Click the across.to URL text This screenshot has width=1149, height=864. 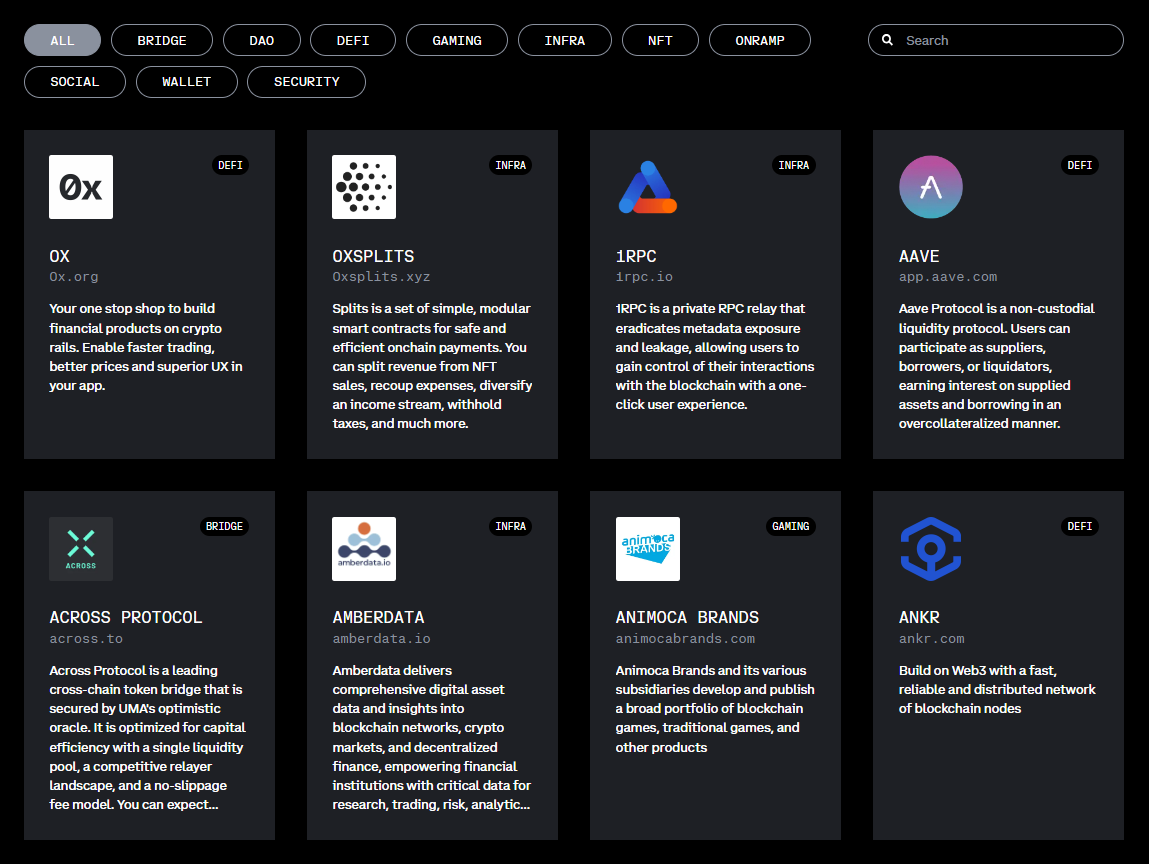(x=86, y=638)
